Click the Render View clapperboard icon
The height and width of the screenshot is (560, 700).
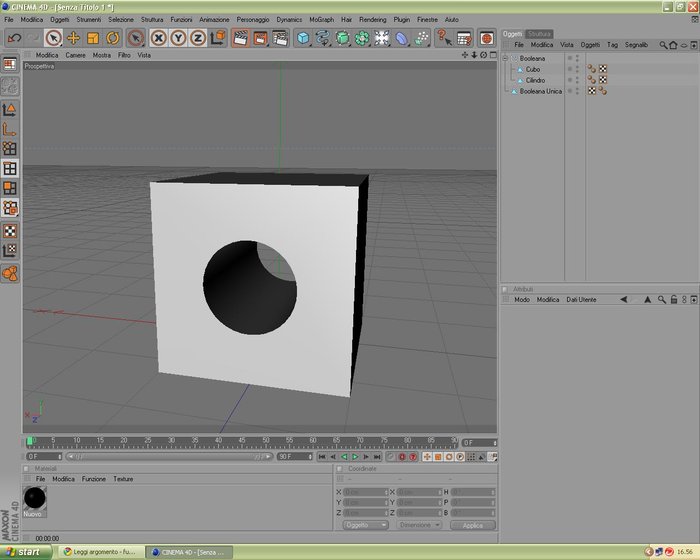click(241, 38)
